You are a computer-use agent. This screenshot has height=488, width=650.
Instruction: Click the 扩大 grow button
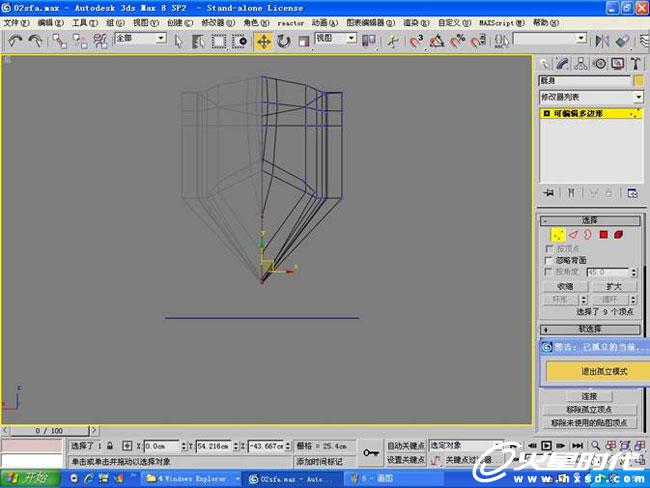click(x=614, y=286)
